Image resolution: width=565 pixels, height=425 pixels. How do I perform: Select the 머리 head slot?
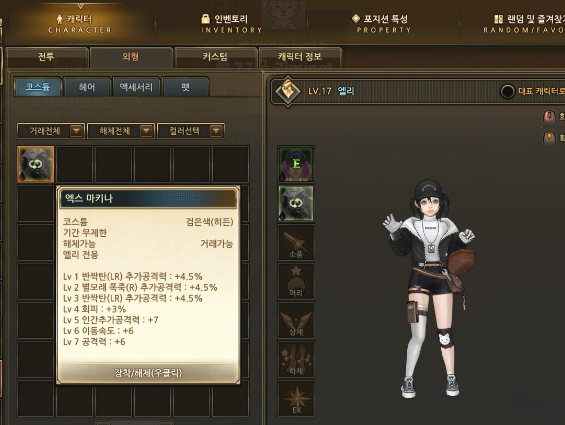coord(296,281)
